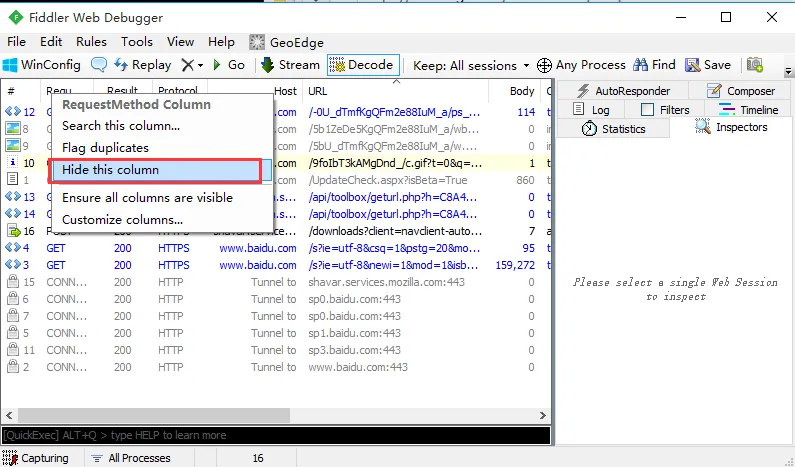Click the scrollbar right arrow
795x467 pixels.
543,415
